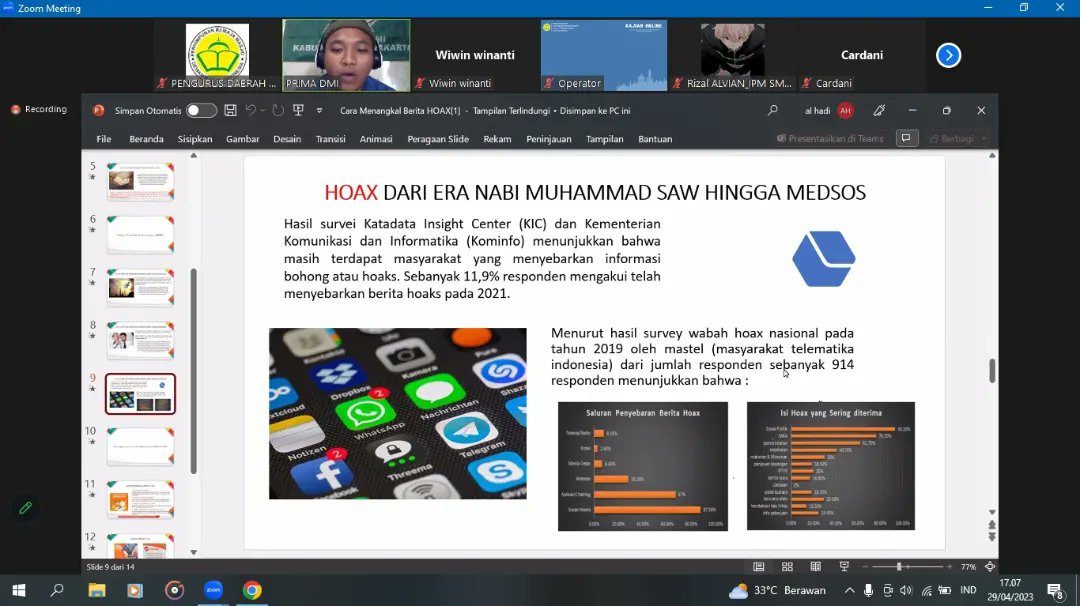This screenshot has height=606, width=1080.
Task: Click zoom out minus button
Action: [x=866, y=567]
